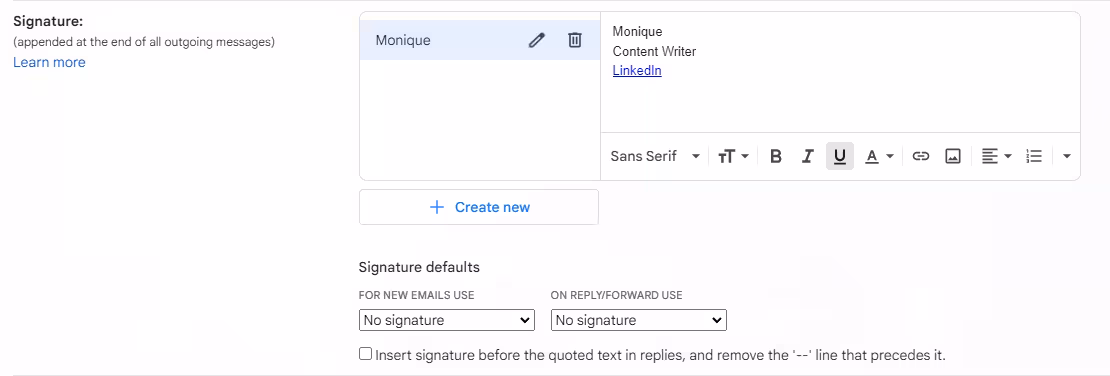Toggle underline formatting in signature toolbar

tap(840, 156)
